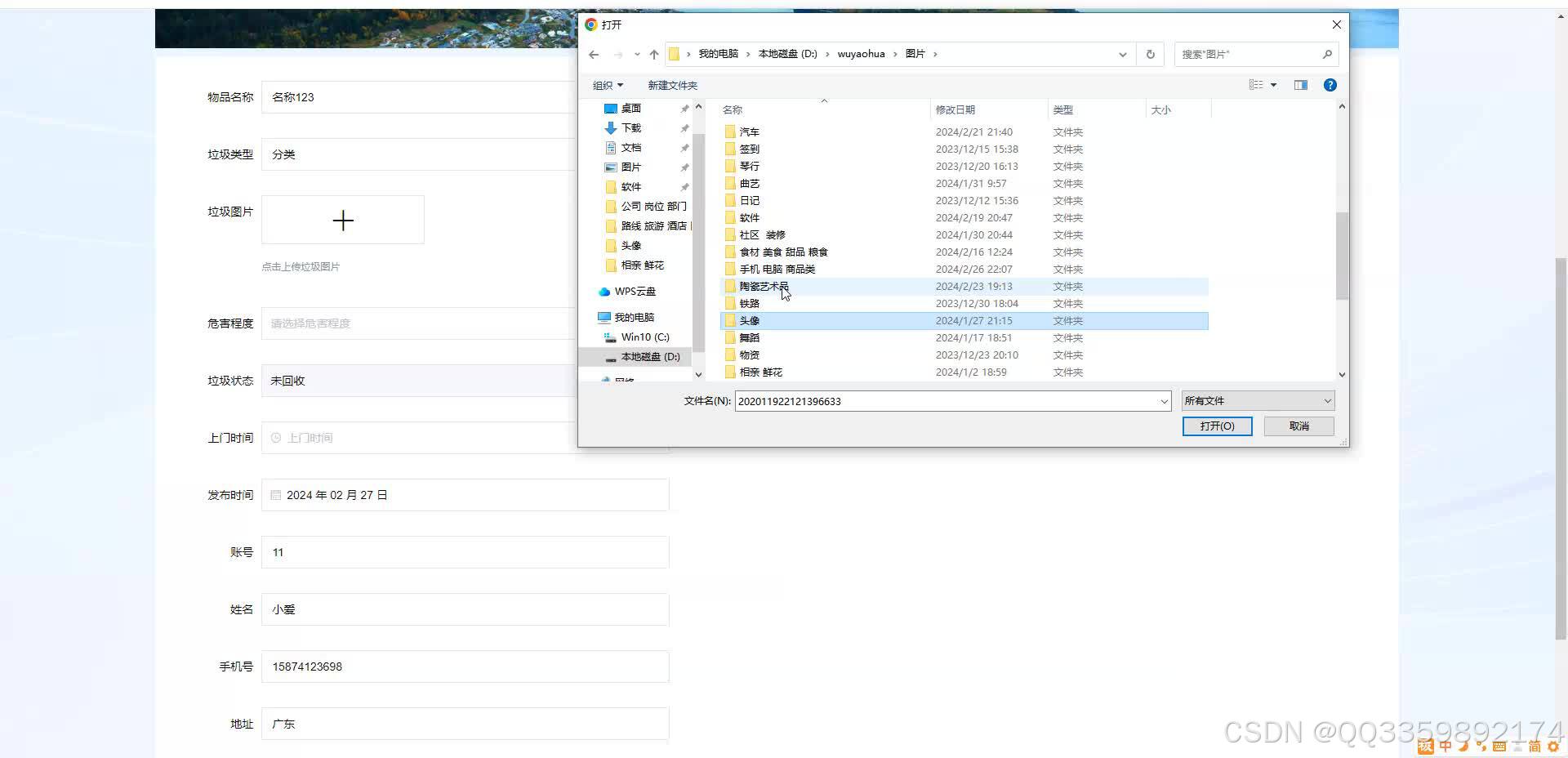1568x758 pixels.
Task: Click the clock icon in 上门时间 field
Action: tap(276, 438)
